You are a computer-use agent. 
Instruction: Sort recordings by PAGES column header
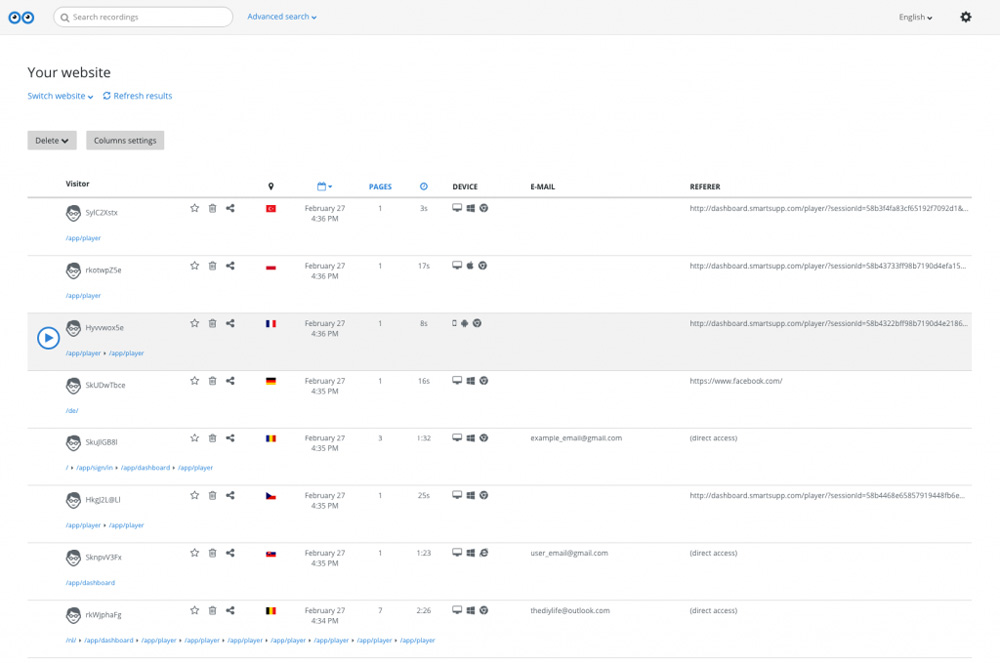point(380,187)
